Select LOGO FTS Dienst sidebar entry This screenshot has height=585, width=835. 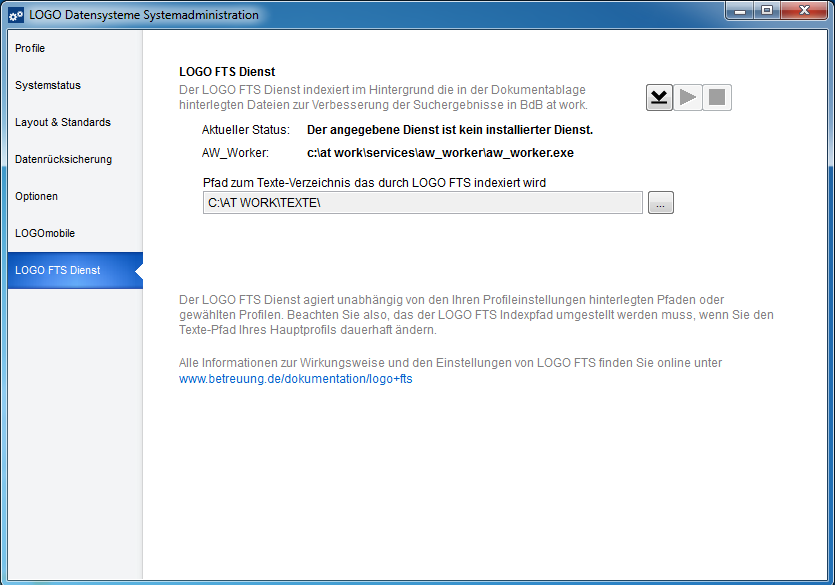(x=75, y=270)
